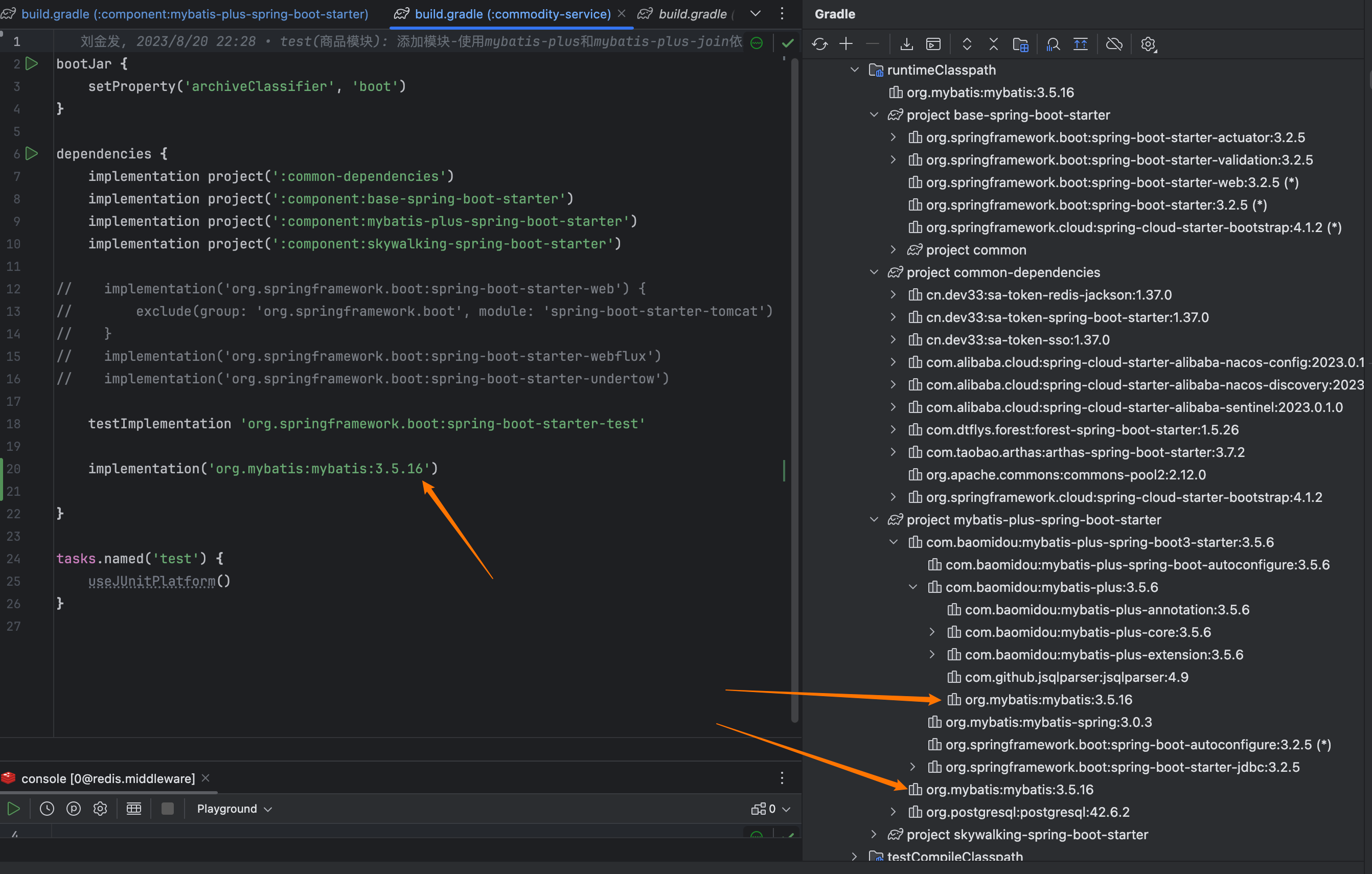Download all Gradle sources
Viewport: 1372px width, 874px height.
click(906, 43)
